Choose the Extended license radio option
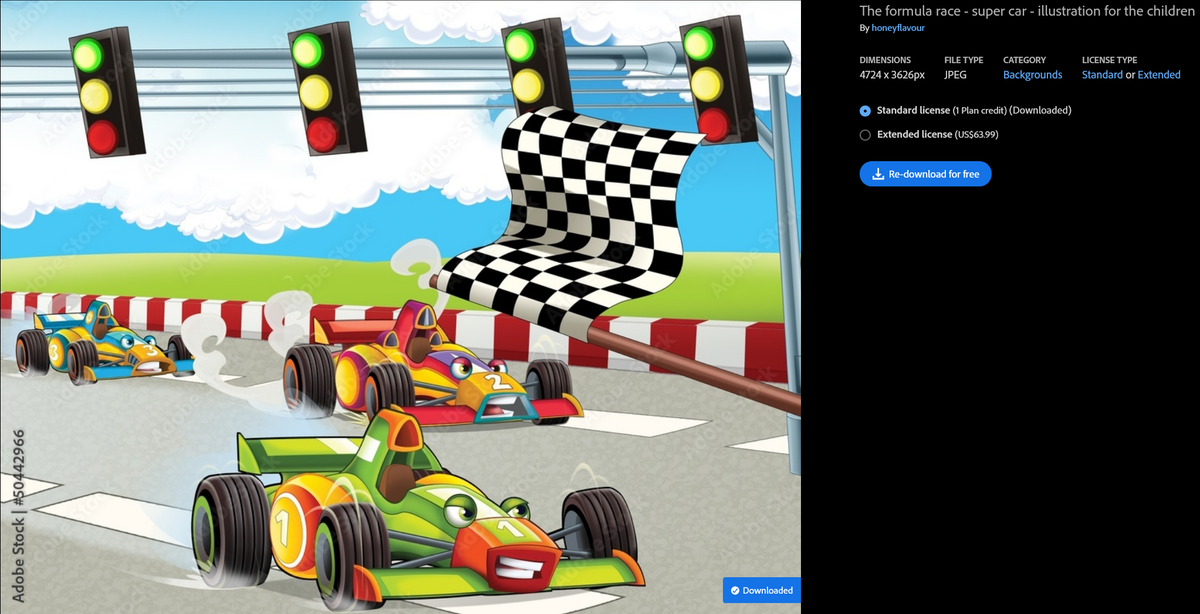 [865, 135]
